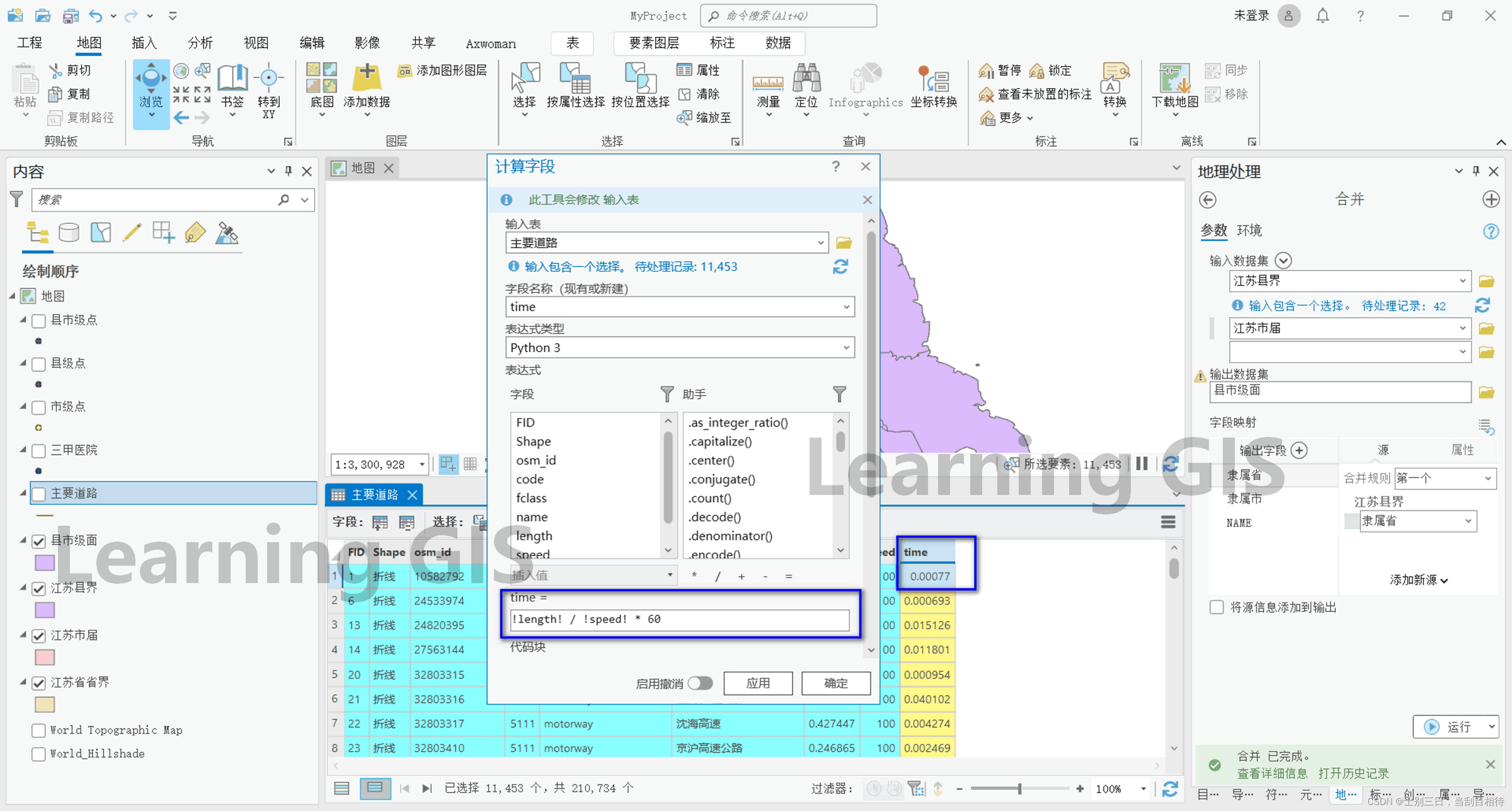Image resolution: width=1512 pixels, height=811 pixels.
Task: Click 确定 button to confirm calculation
Action: [836, 682]
